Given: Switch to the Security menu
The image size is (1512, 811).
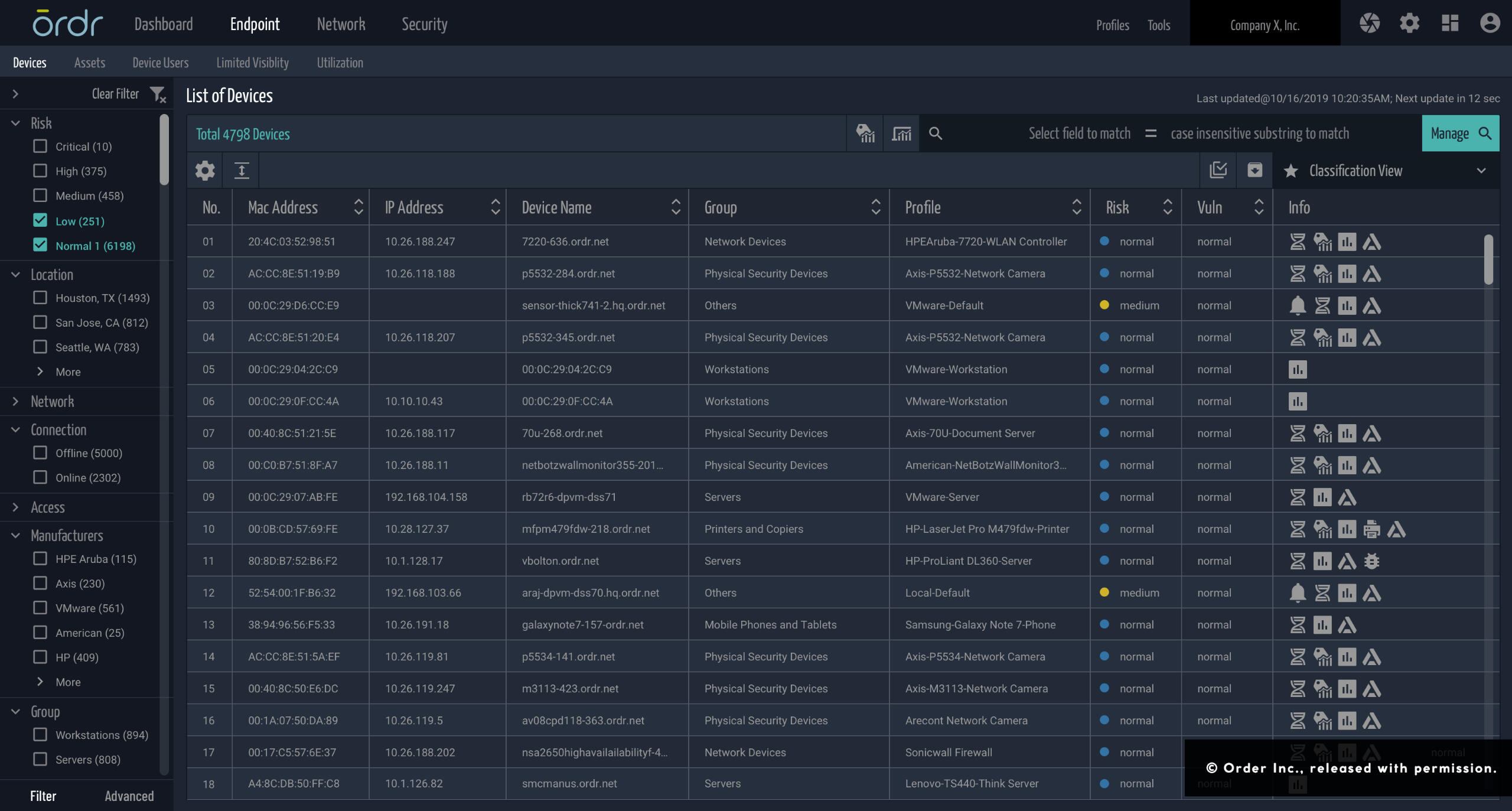Looking at the screenshot, I should pyautogui.click(x=424, y=24).
